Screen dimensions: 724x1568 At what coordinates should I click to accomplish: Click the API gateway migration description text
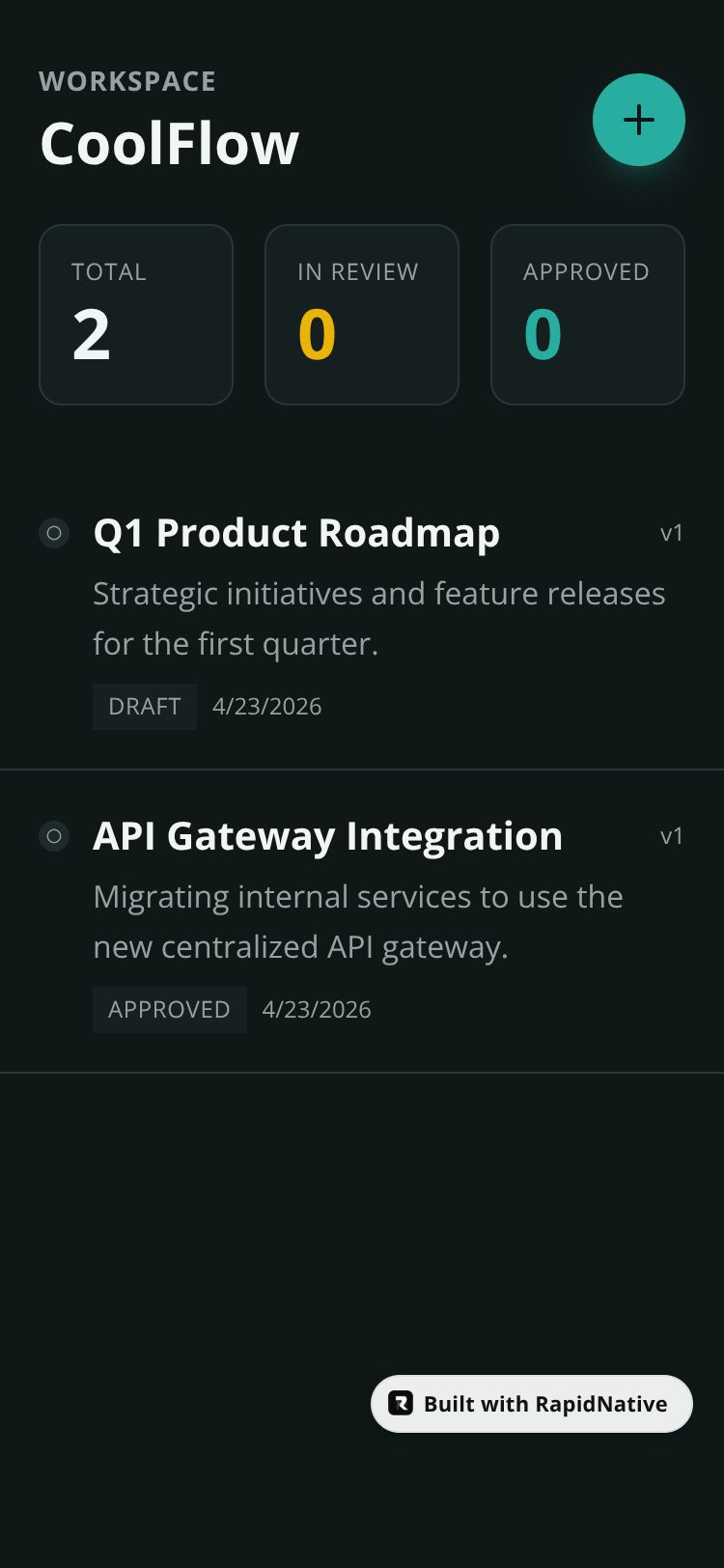tap(358, 921)
